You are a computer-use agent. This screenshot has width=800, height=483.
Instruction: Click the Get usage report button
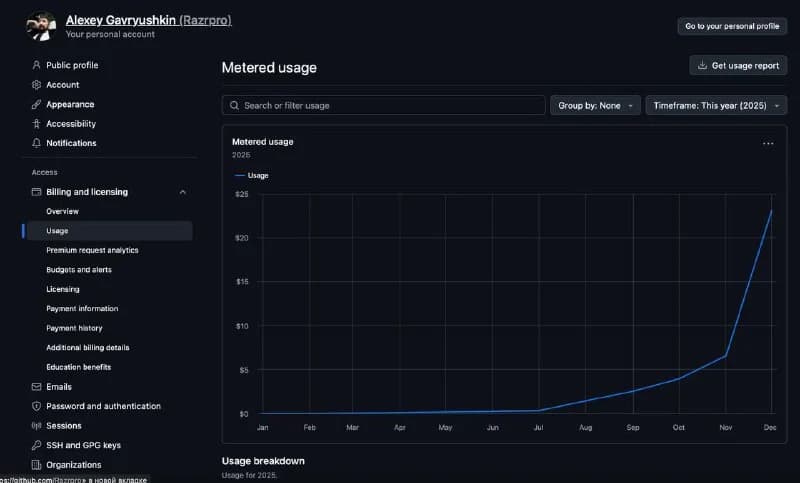[x=738, y=65]
